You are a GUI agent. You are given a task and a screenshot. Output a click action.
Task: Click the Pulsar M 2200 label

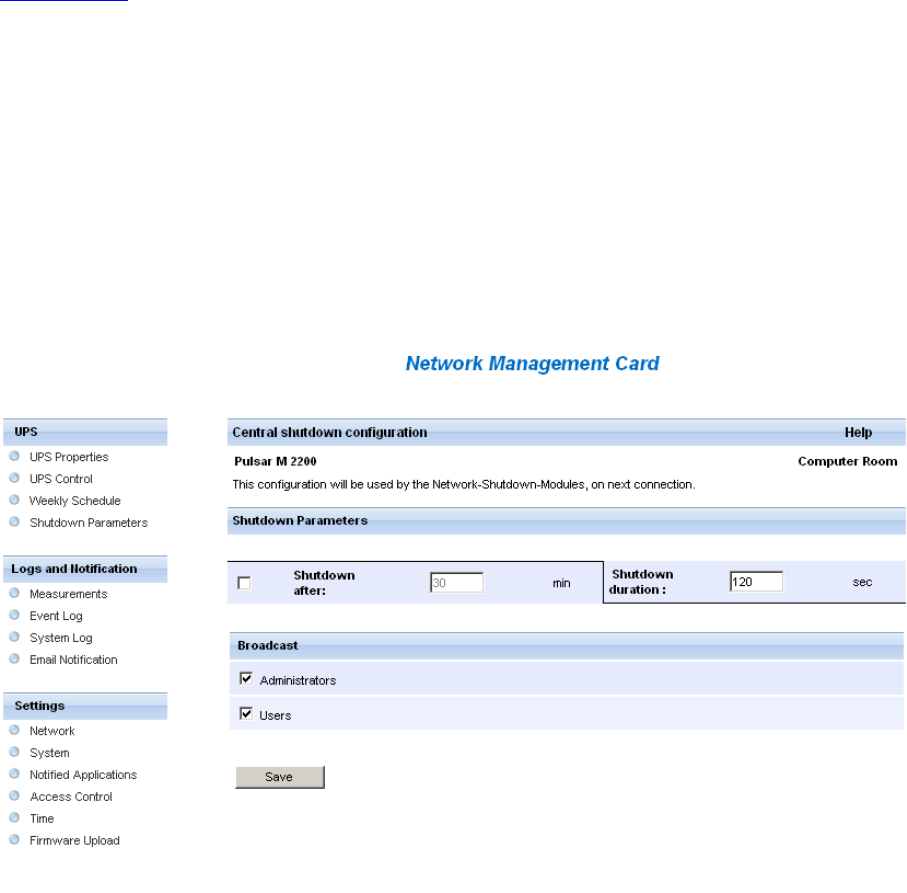[x=275, y=462]
